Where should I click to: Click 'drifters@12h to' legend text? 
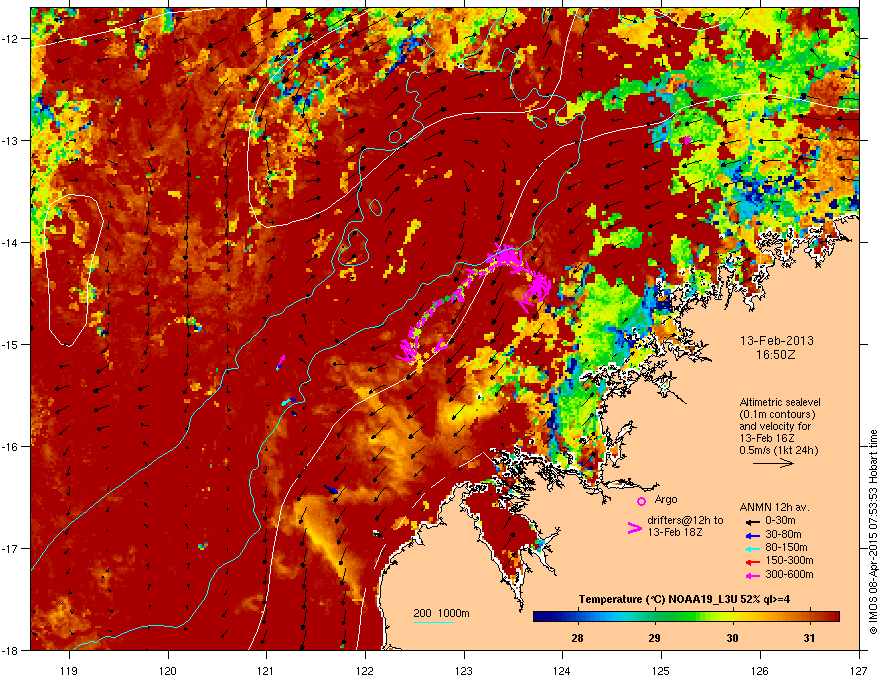coord(685,521)
